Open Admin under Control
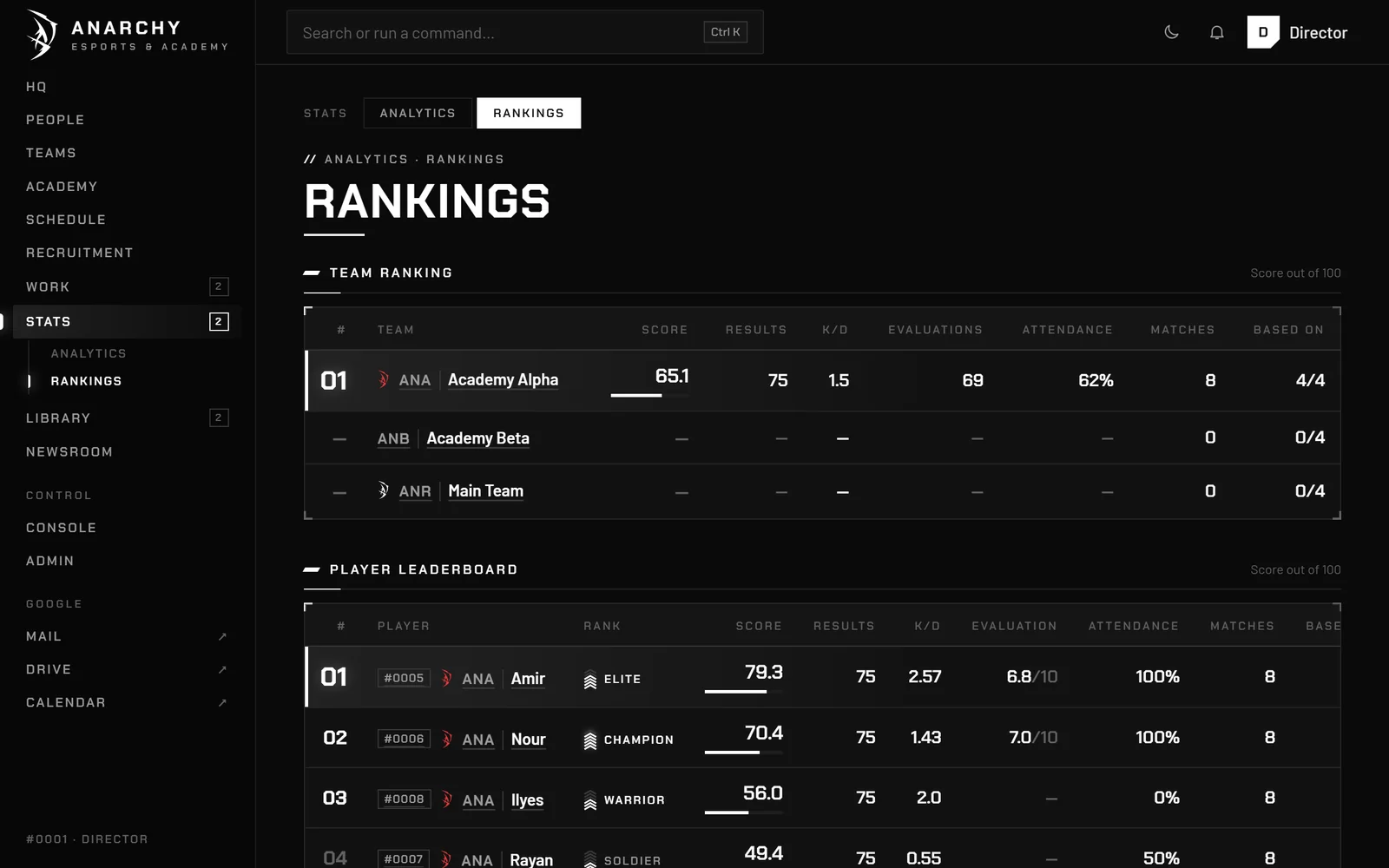The width and height of the screenshot is (1389, 868). pyautogui.click(x=50, y=561)
